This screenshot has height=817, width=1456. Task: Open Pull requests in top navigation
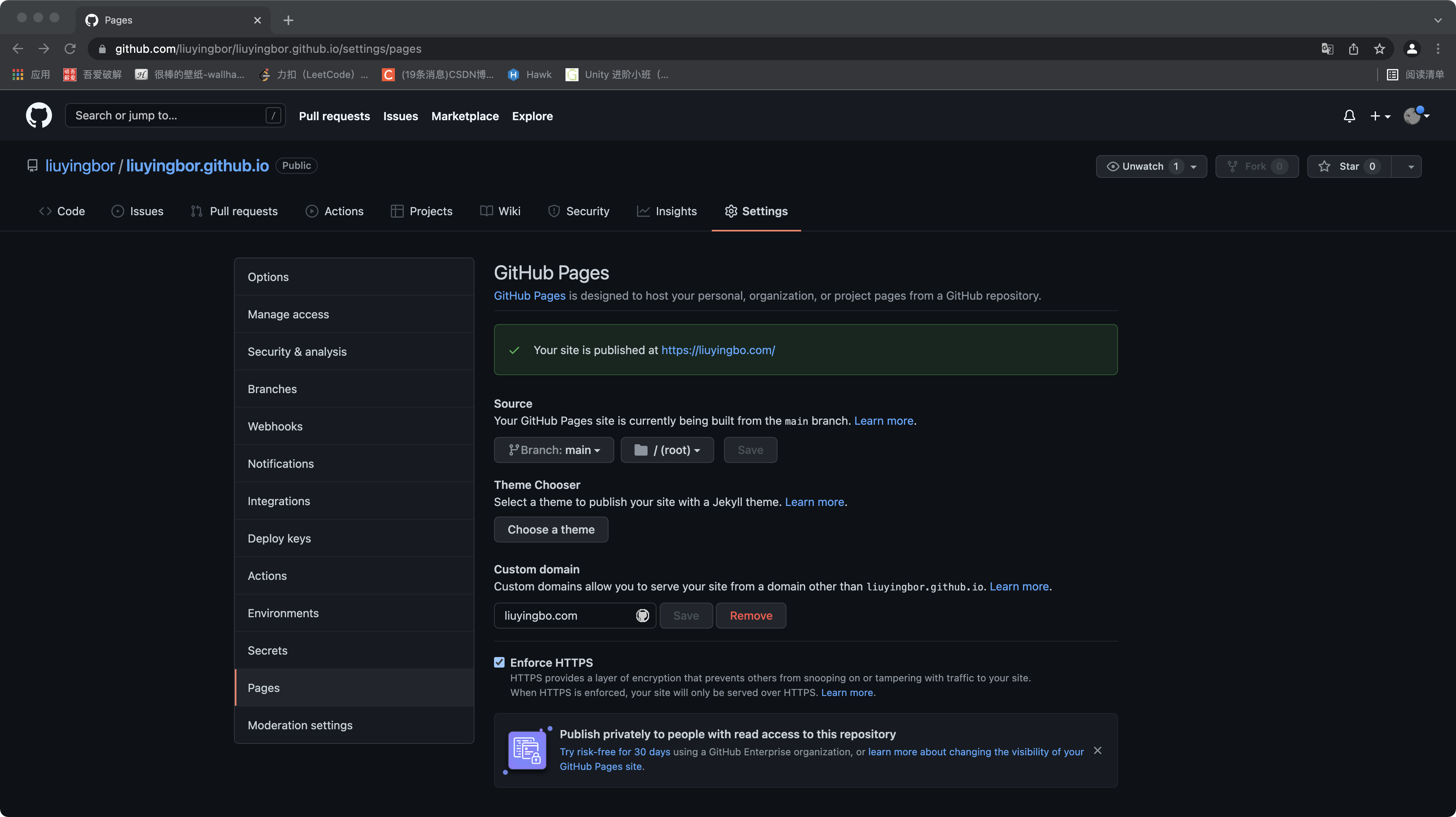point(334,116)
